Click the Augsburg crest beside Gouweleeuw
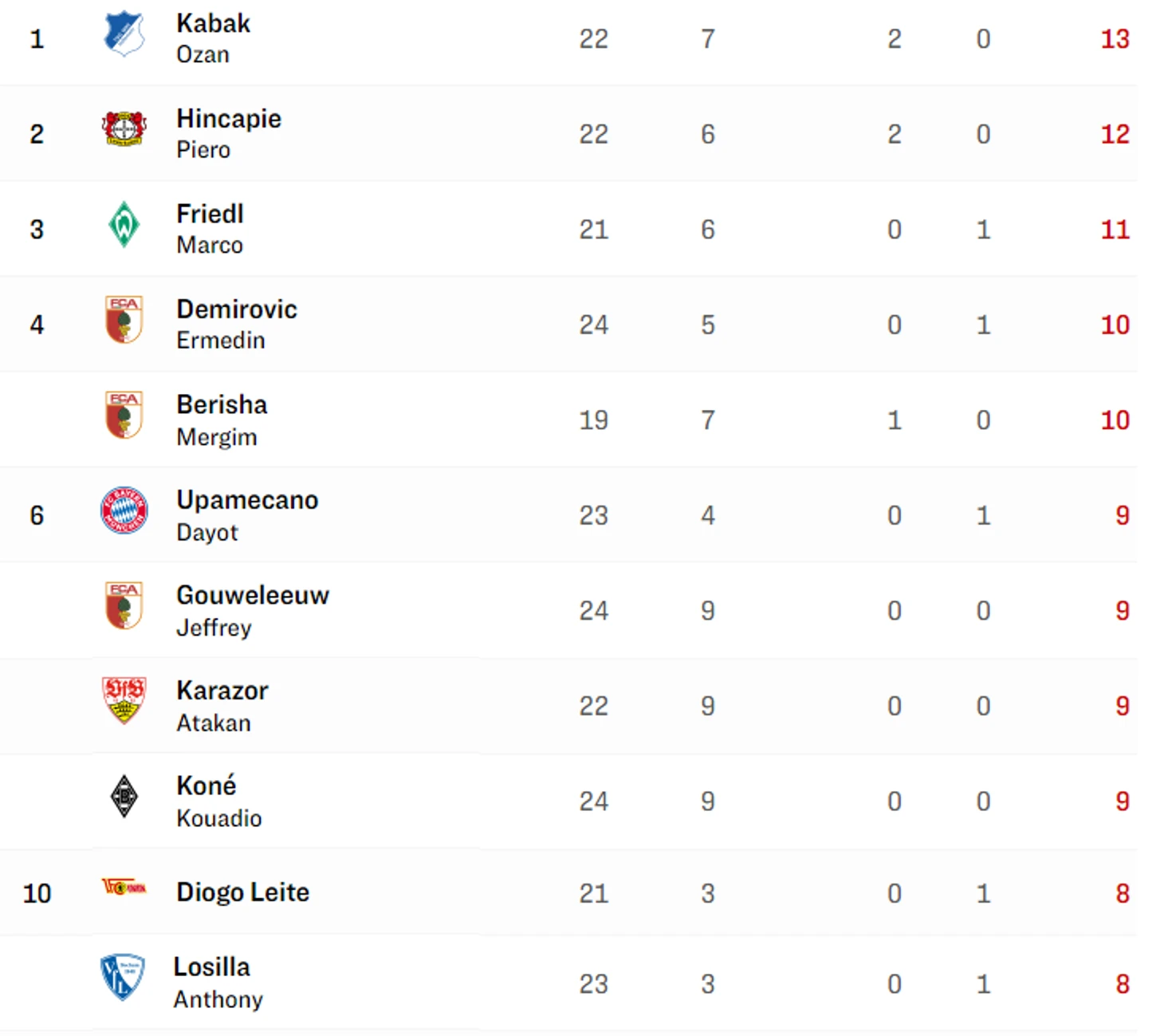The image size is (1164, 1036). pos(124,605)
